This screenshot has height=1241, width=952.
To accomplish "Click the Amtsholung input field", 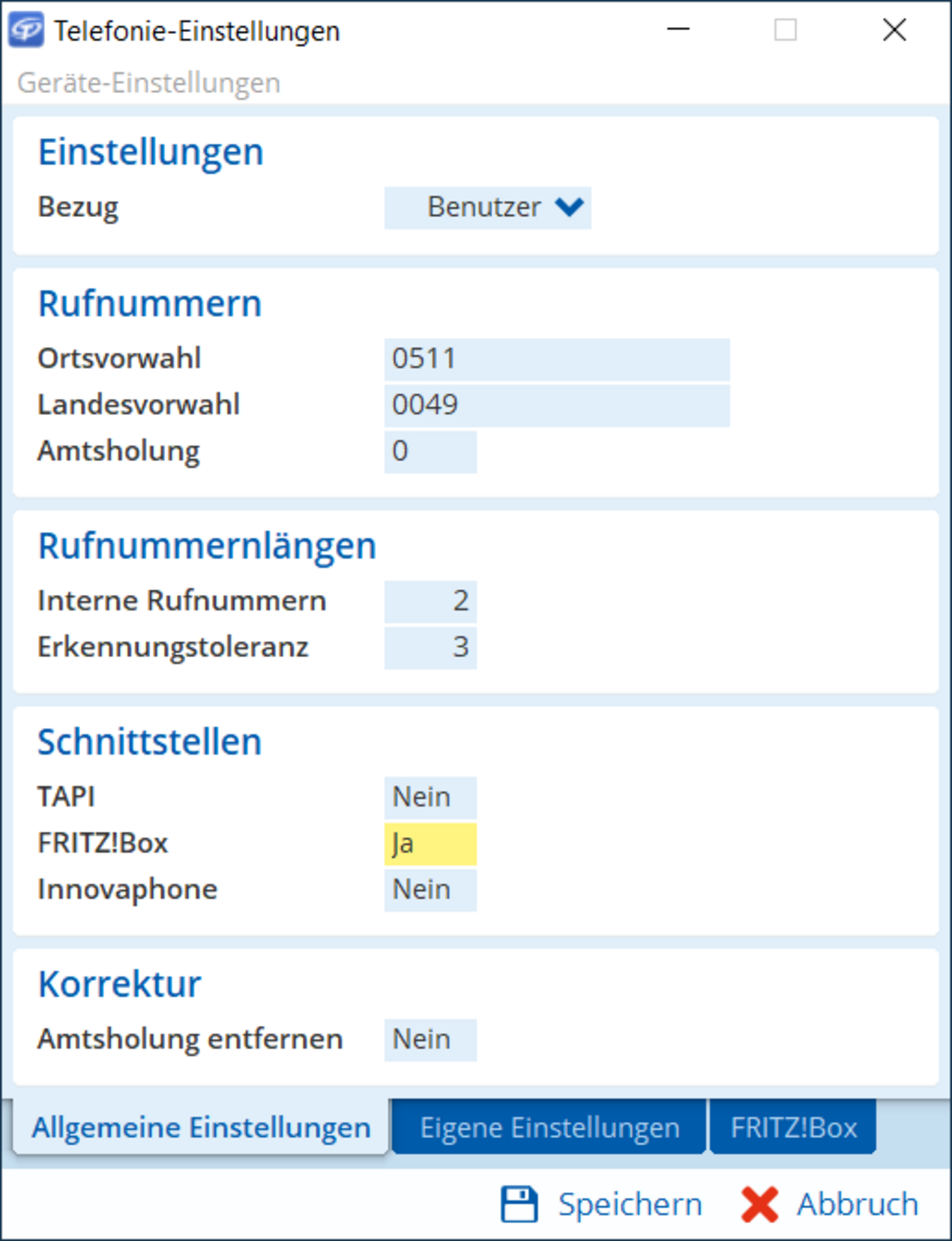I will [x=430, y=451].
